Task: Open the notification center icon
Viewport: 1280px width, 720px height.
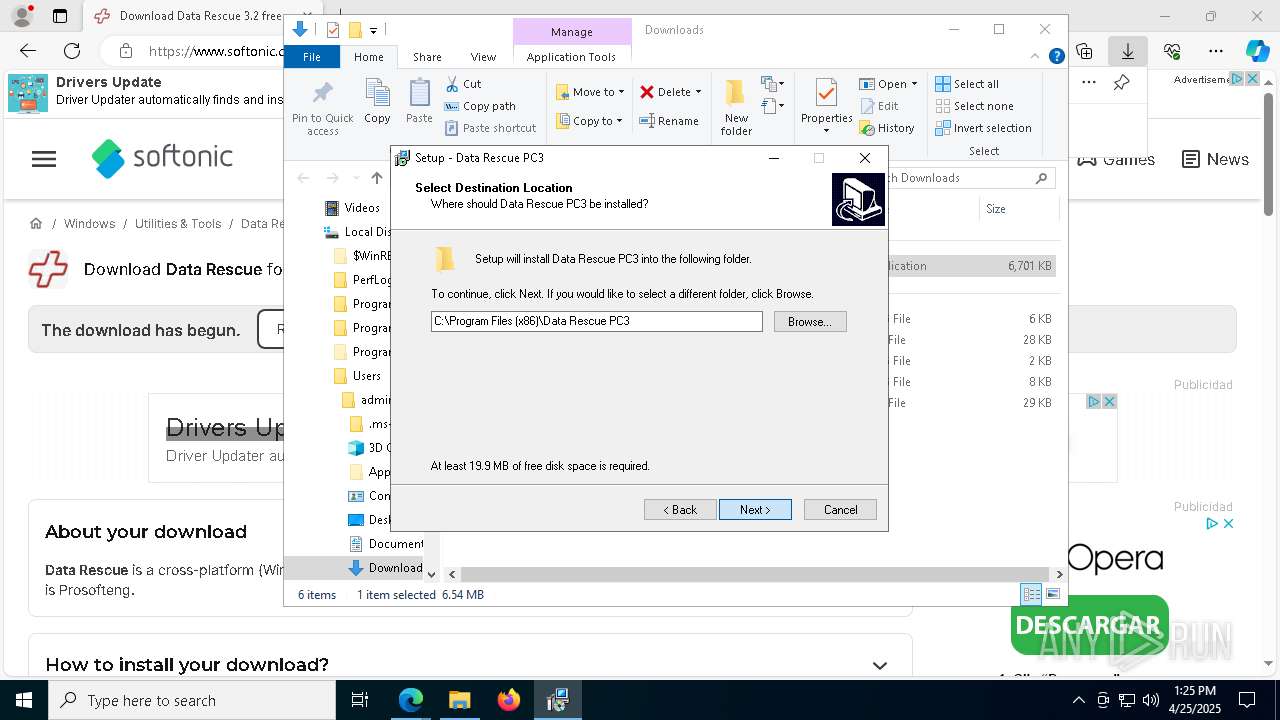Action: (x=1247, y=701)
